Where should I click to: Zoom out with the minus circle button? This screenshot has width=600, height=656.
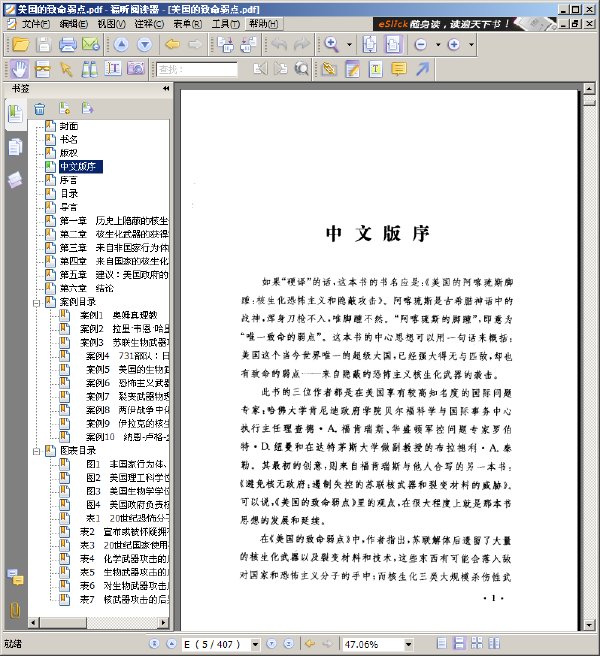[x=421, y=44]
